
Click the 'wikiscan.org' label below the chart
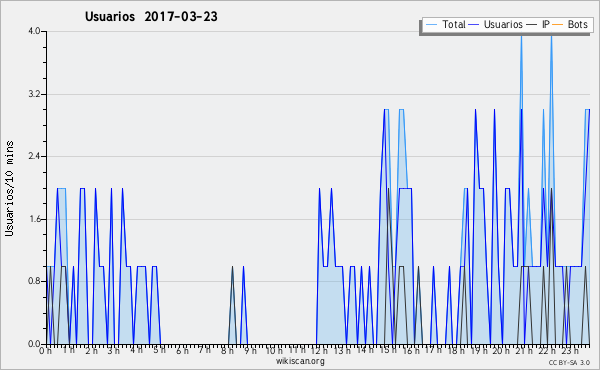tap(300, 361)
